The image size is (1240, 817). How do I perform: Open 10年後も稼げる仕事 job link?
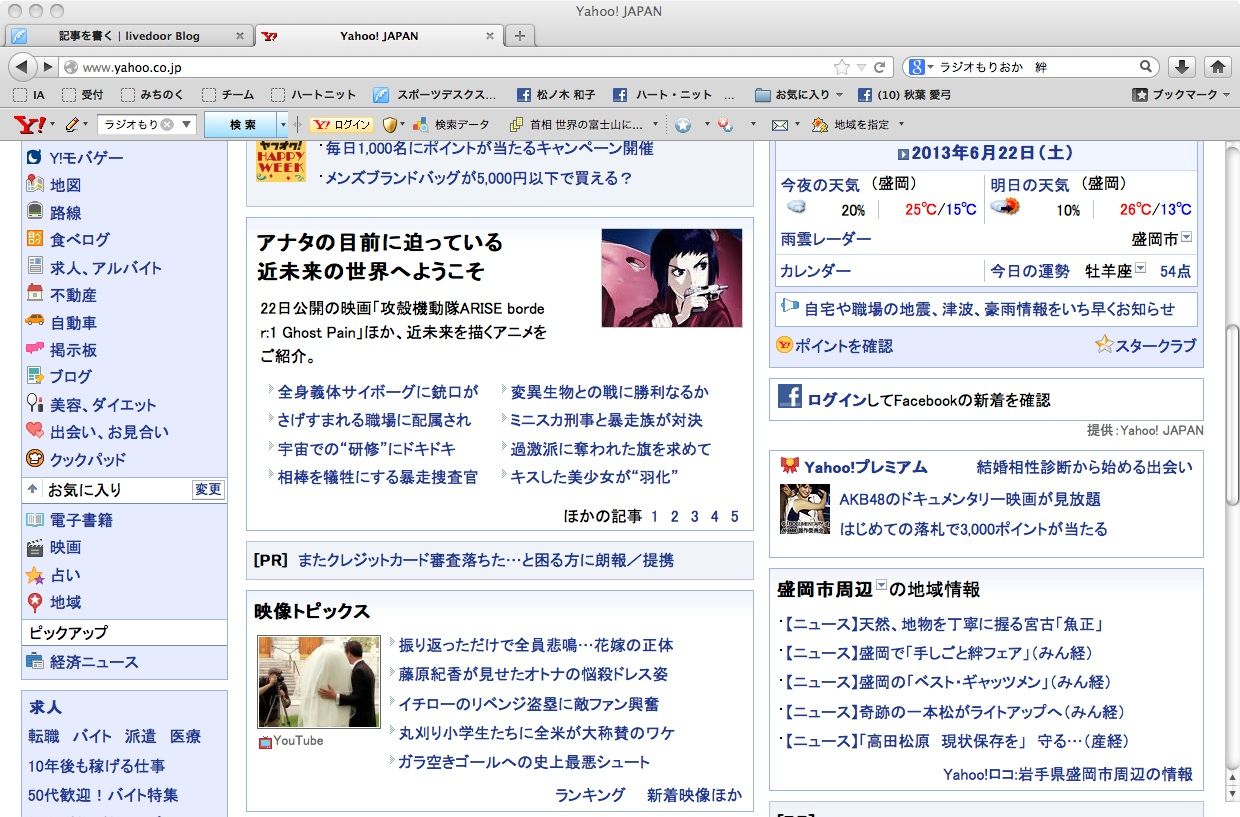point(97,766)
